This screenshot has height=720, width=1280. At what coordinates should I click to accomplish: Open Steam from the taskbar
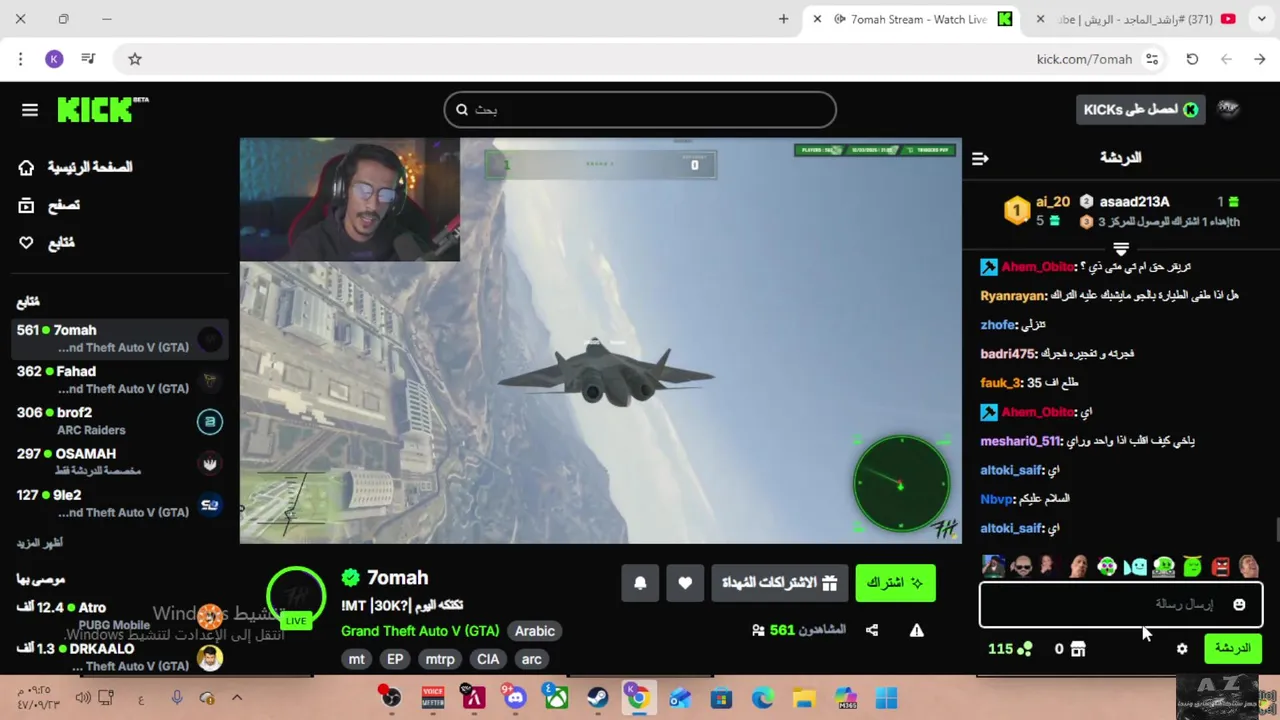tap(597, 698)
